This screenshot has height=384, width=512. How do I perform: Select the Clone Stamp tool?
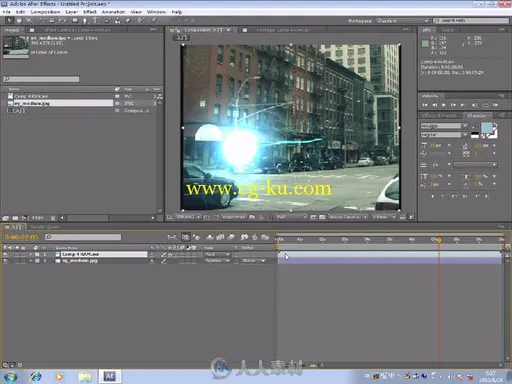click(x=118, y=21)
